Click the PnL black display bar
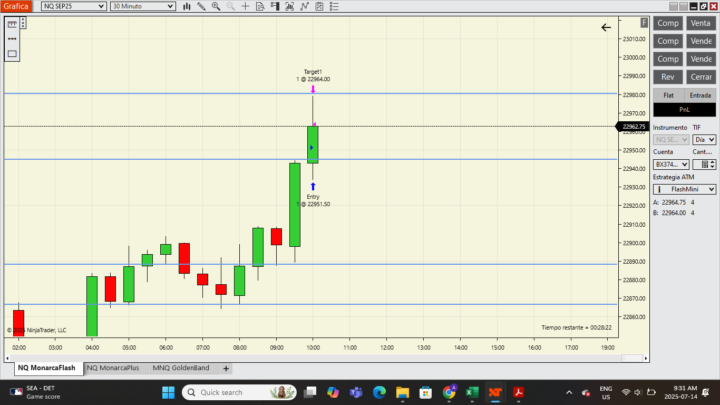Image resolution: width=720 pixels, height=405 pixels. 684,109
